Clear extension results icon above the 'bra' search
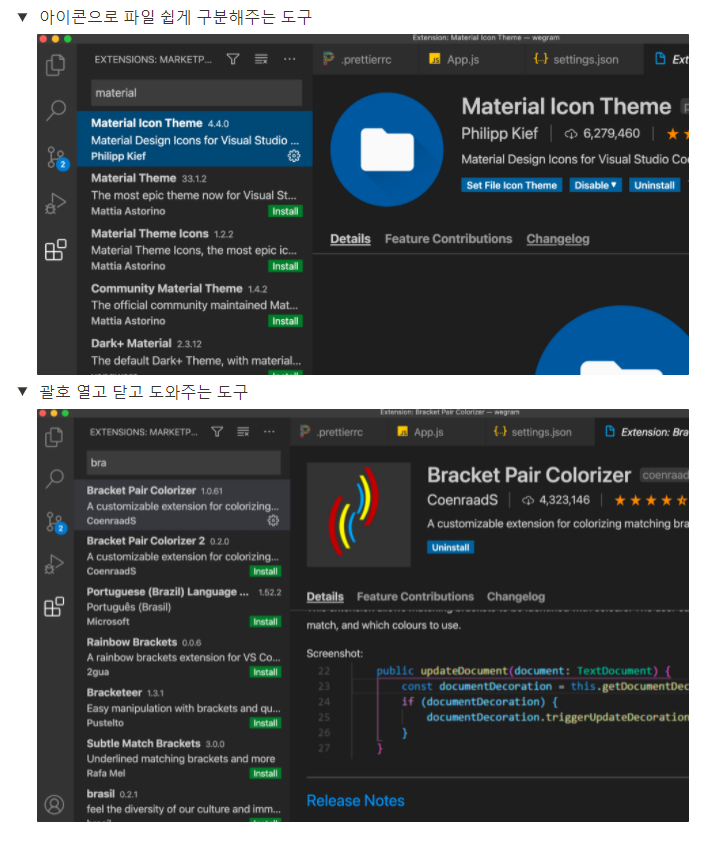The image size is (725, 841). click(x=243, y=432)
